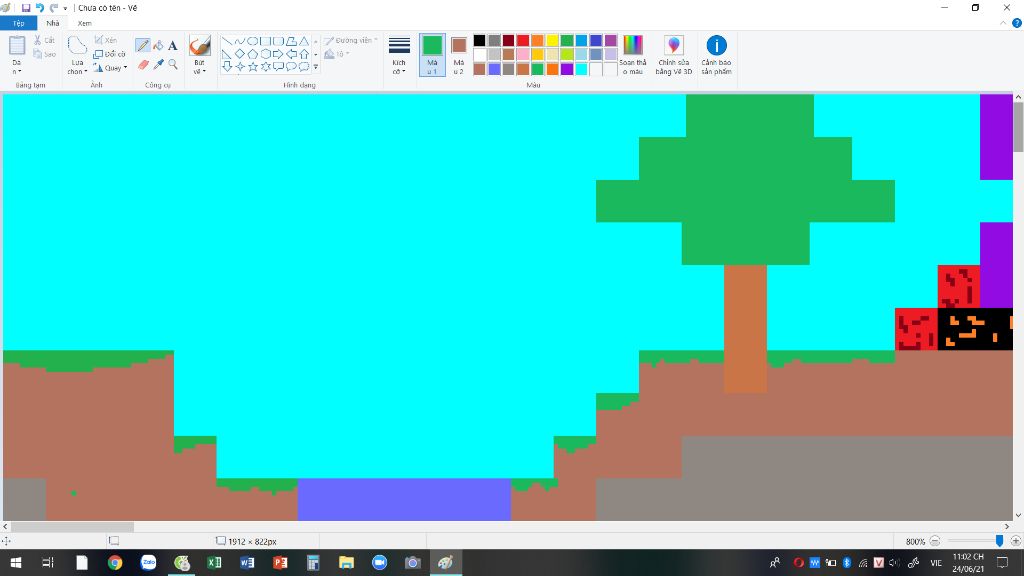This screenshot has height=576, width=1024.
Task: Choose the cloud callout shape
Action: (x=304, y=66)
